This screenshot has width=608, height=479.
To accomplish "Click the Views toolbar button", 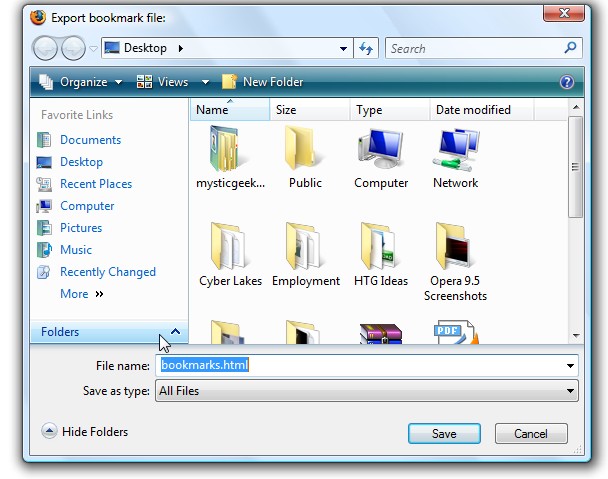I will pos(162,82).
